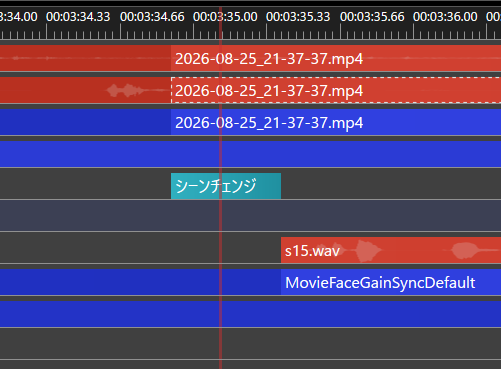
Task: Select the blue 2026-08-25_21-37-37.mp4 clip
Action: click(x=336, y=122)
